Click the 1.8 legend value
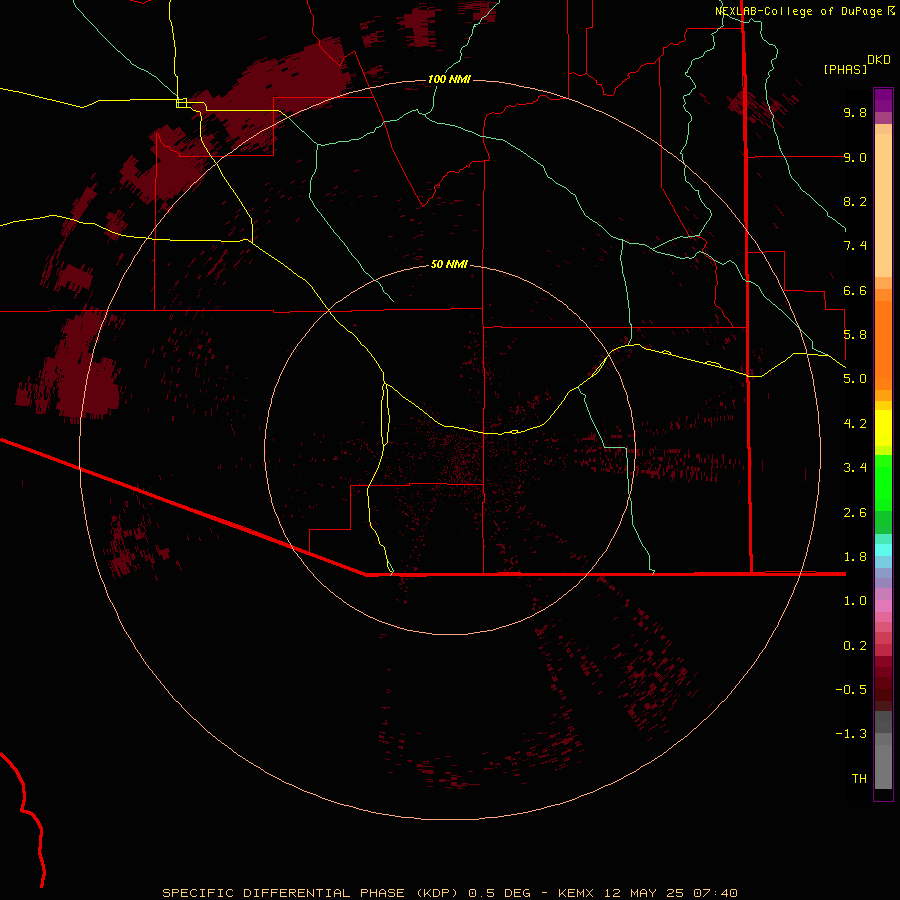 (x=855, y=557)
